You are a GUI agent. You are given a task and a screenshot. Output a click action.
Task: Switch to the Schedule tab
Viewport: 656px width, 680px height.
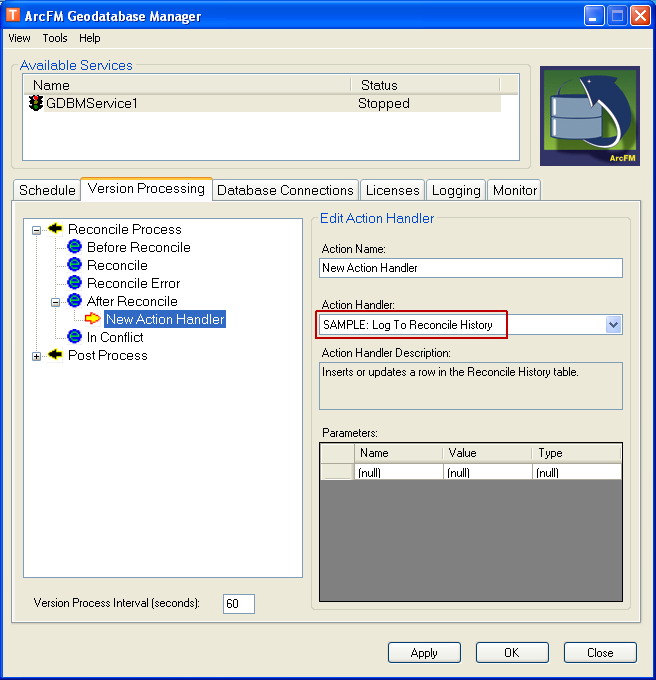click(x=47, y=190)
